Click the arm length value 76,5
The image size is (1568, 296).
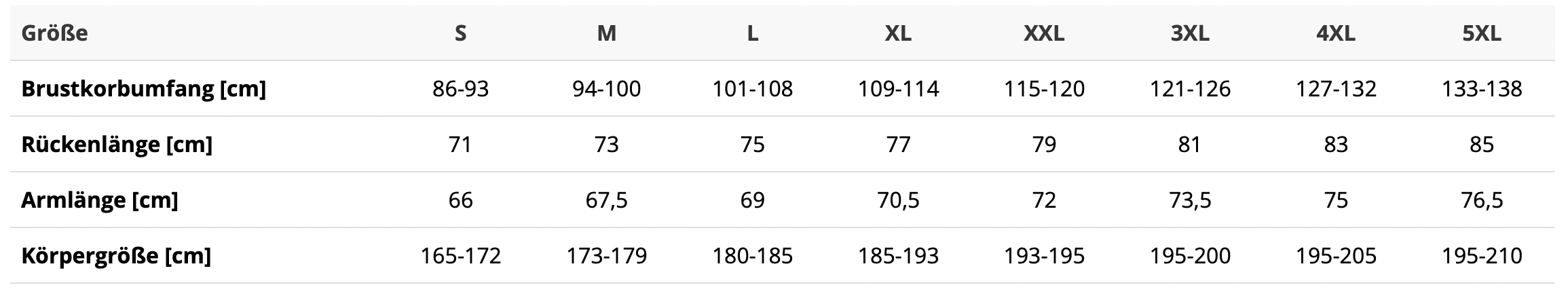tap(1481, 200)
